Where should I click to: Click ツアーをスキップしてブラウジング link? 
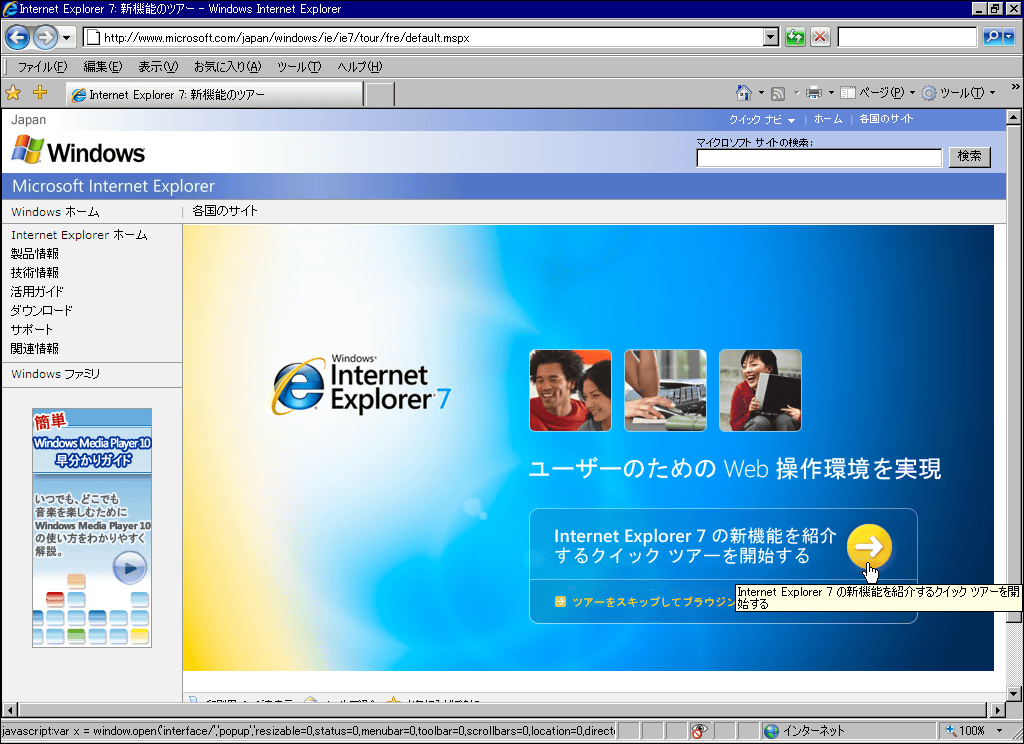click(x=654, y=602)
